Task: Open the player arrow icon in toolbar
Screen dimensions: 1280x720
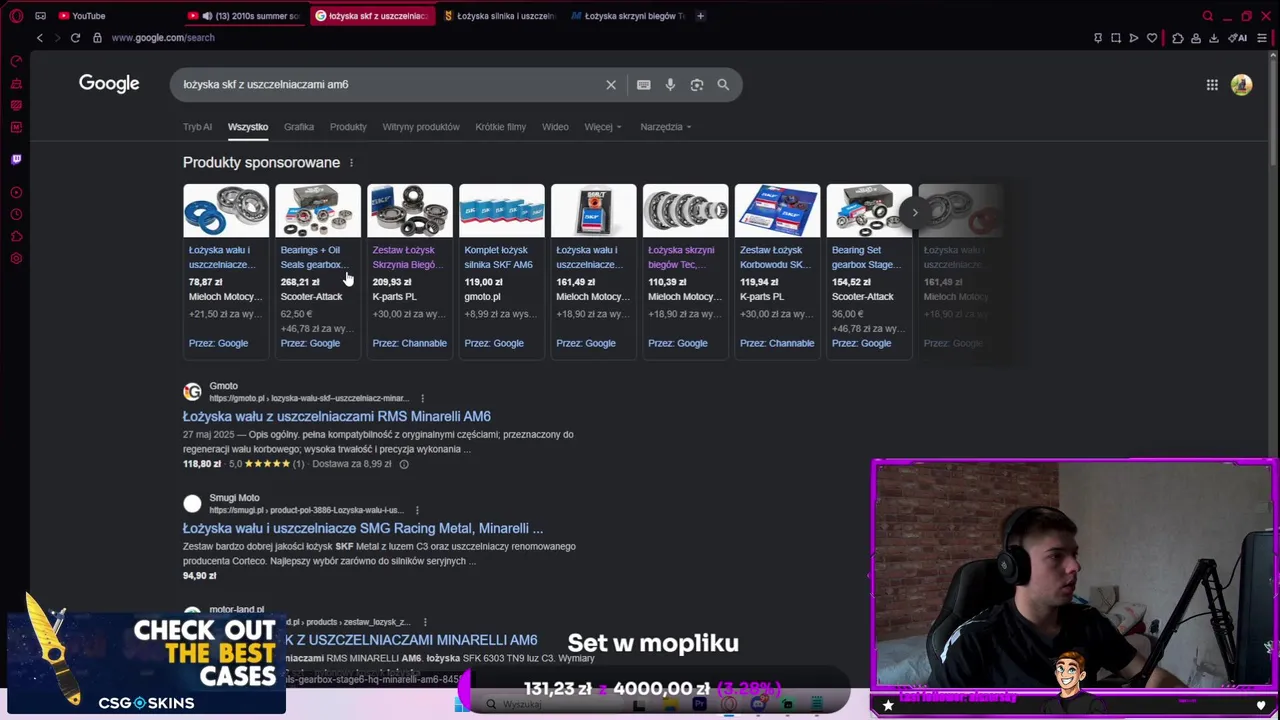Action: coord(1134,38)
